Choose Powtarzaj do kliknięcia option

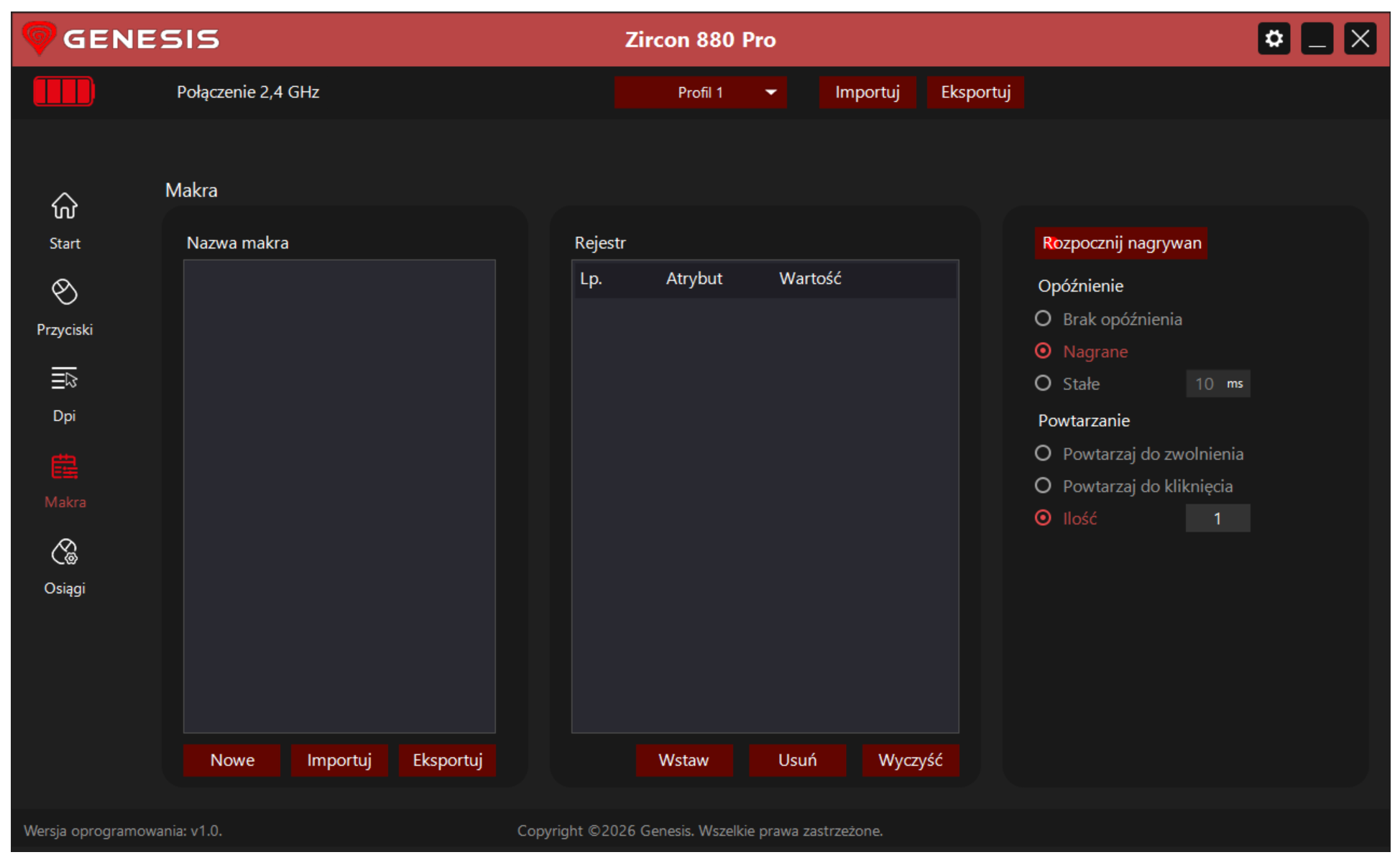[1043, 486]
